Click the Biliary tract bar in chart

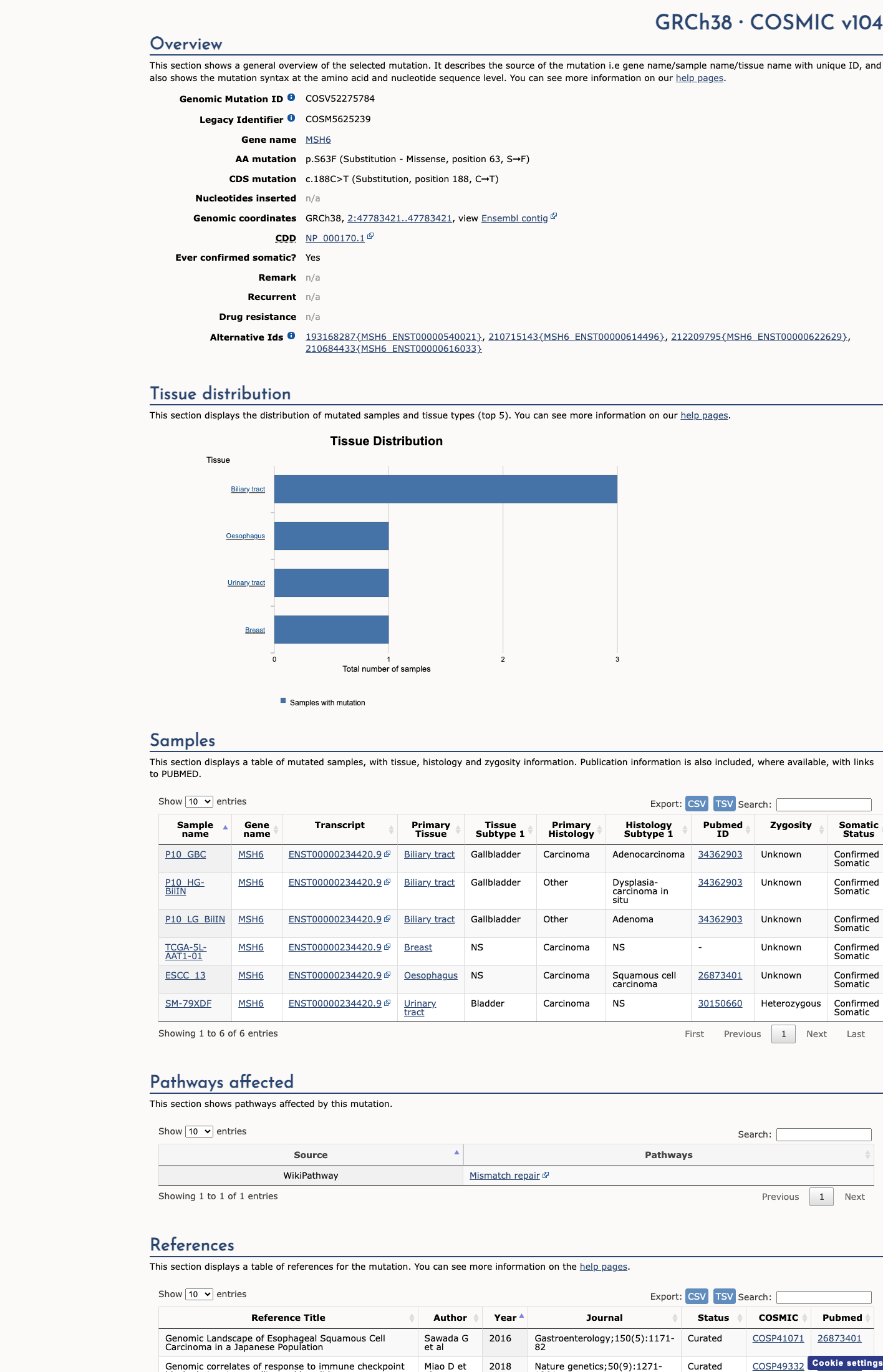446,489
